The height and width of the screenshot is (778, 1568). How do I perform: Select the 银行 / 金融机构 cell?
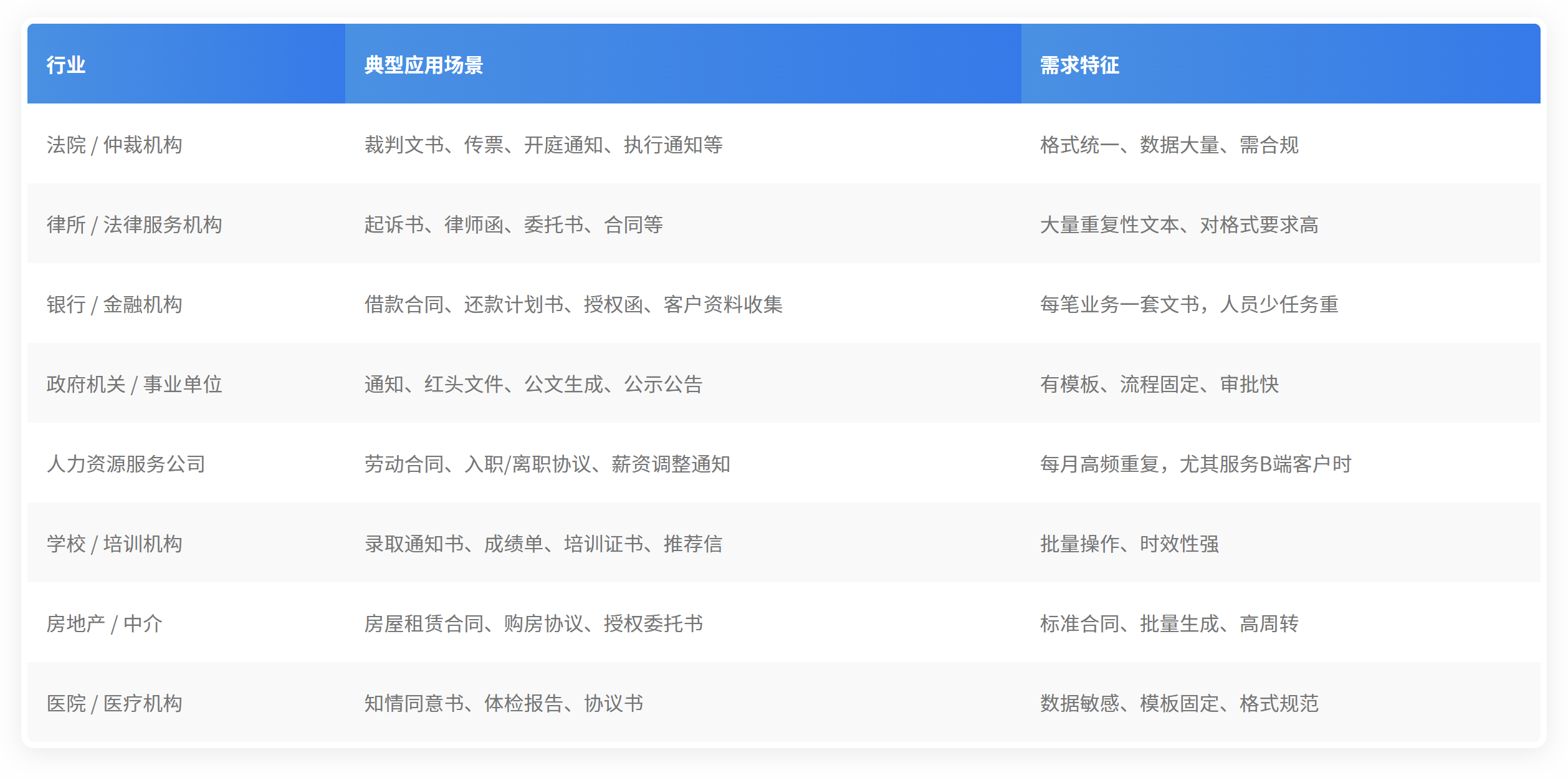pyautogui.click(x=115, y=304)
